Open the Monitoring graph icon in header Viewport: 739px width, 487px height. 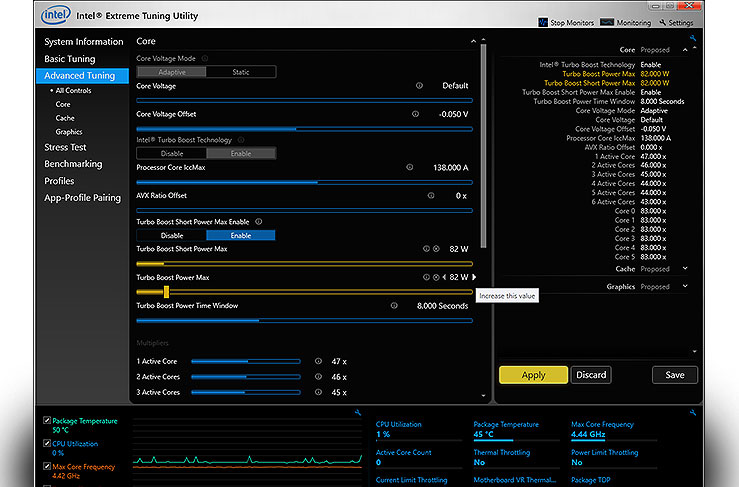click(607, 22)
